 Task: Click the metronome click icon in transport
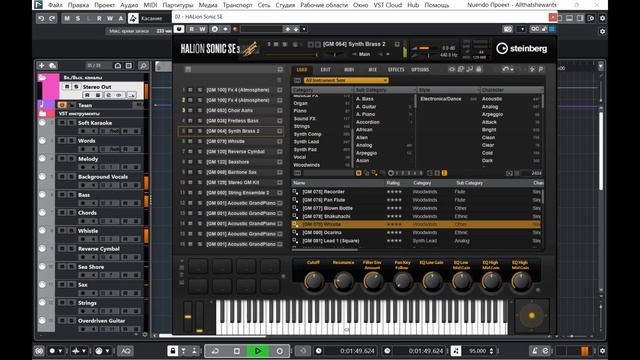pos(534,351)
